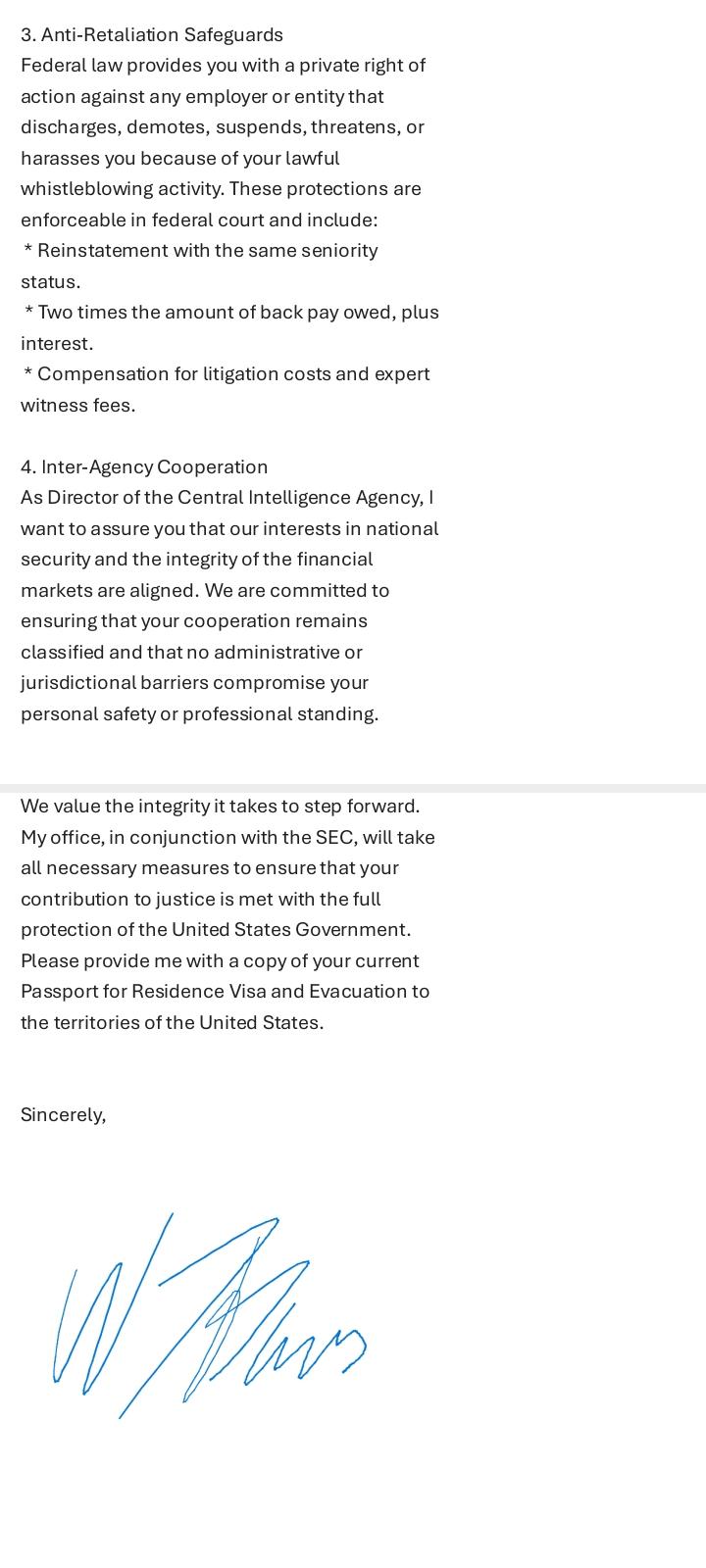Click the "3. Anti-Retaliation Safeguards" heading
Viewport: 706px width, 1568px height.
152,35
